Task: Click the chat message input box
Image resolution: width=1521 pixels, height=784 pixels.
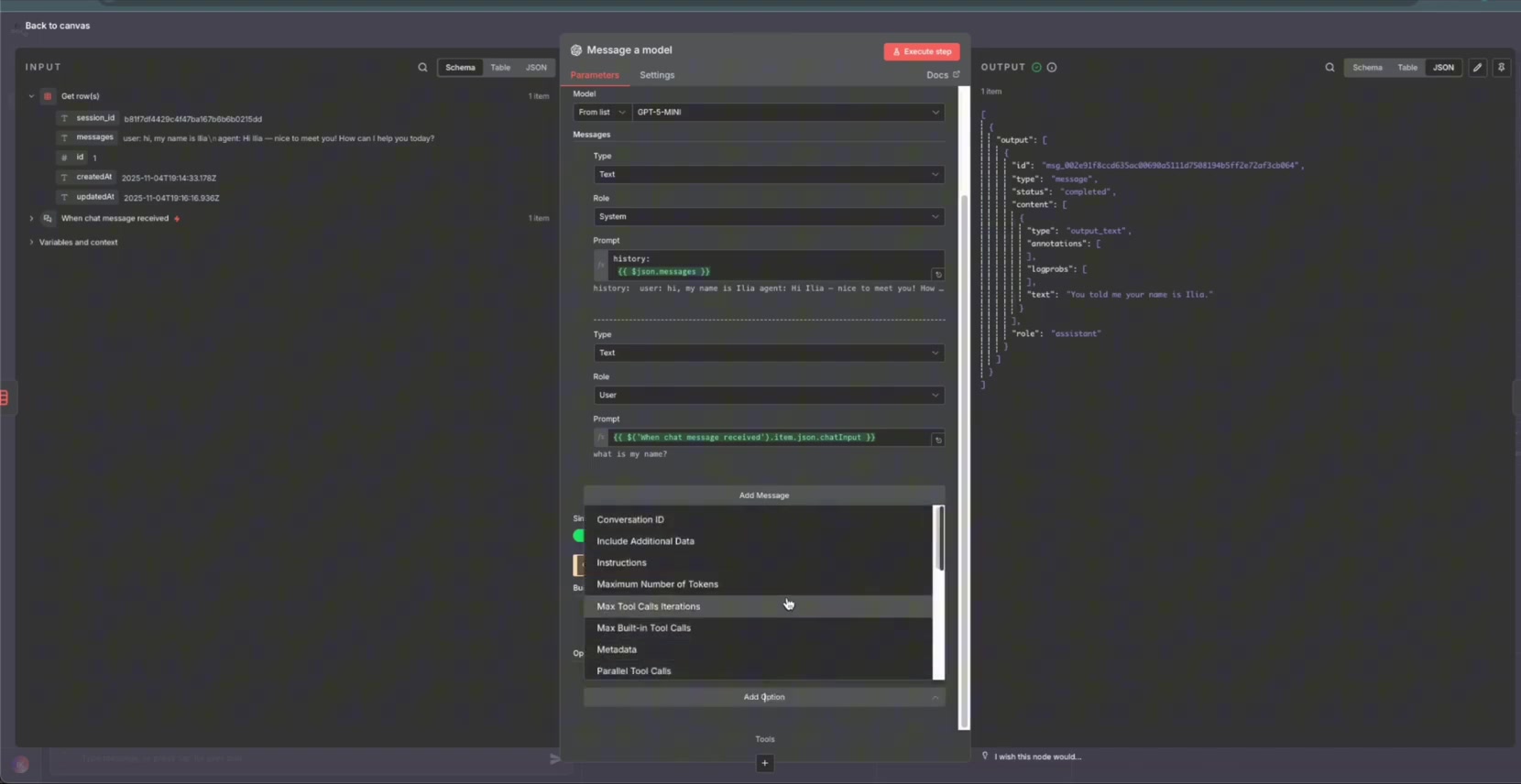Action: point(298,759)
